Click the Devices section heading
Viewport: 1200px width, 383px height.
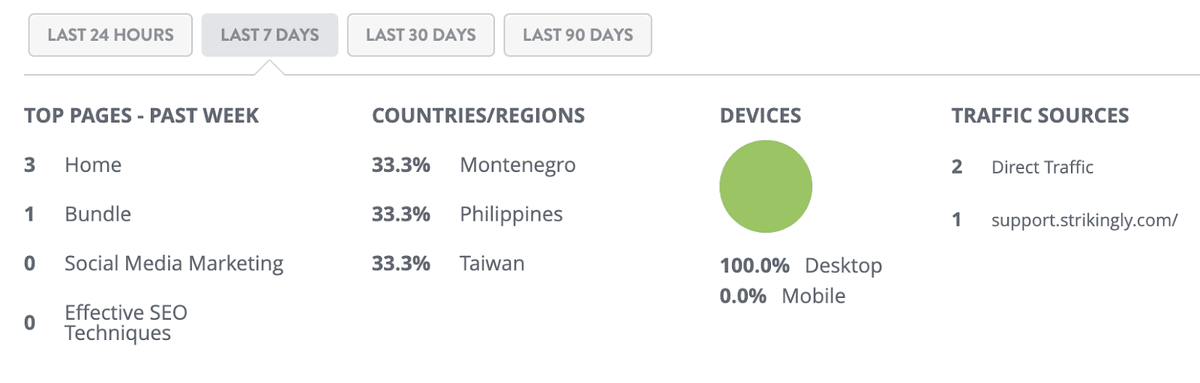760,116
